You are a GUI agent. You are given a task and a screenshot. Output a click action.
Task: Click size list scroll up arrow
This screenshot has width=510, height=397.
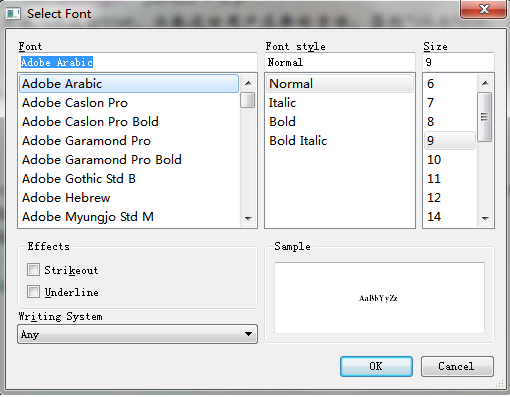point(485,83)
